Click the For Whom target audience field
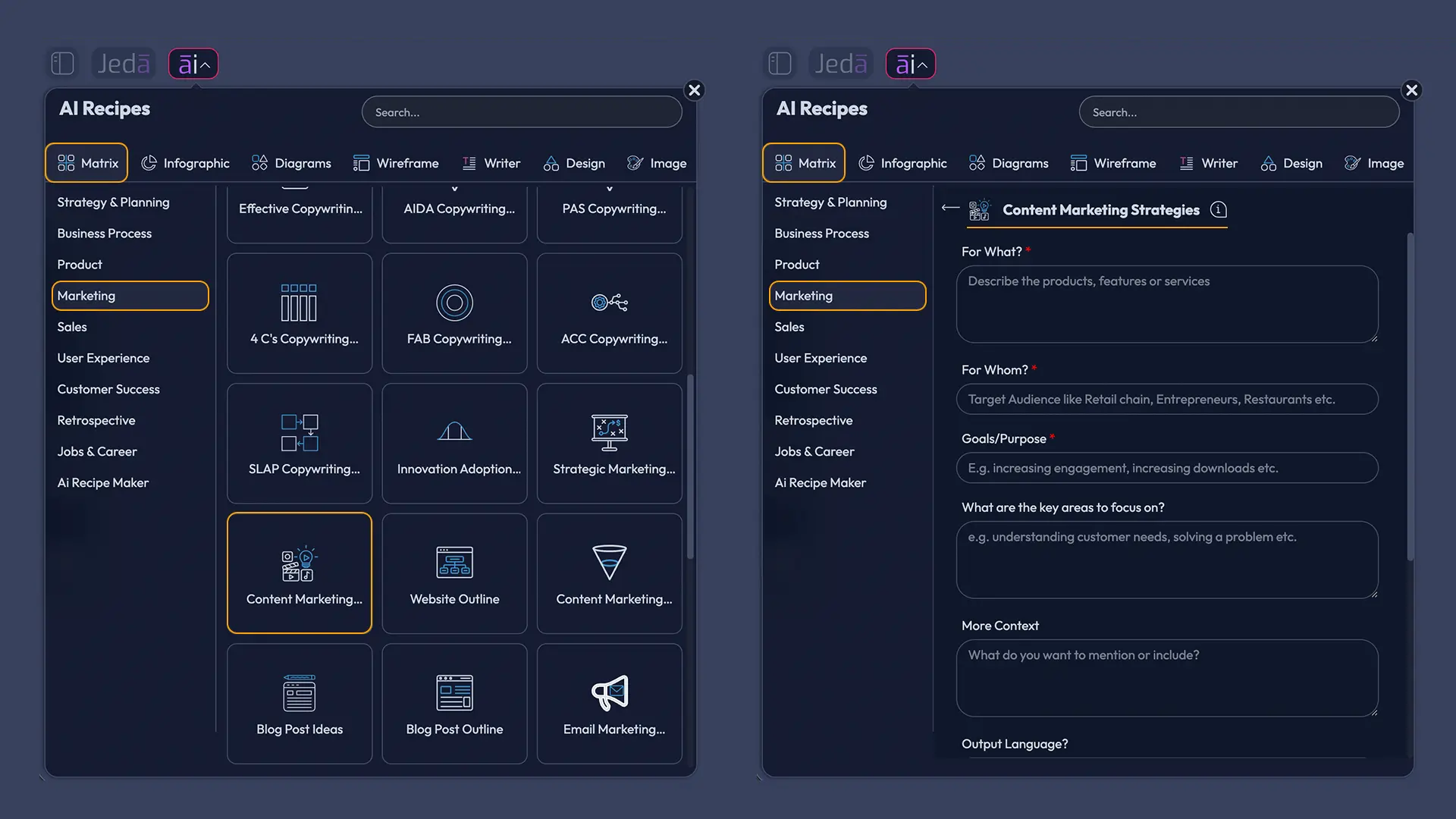 click(x=1167, y=400)
